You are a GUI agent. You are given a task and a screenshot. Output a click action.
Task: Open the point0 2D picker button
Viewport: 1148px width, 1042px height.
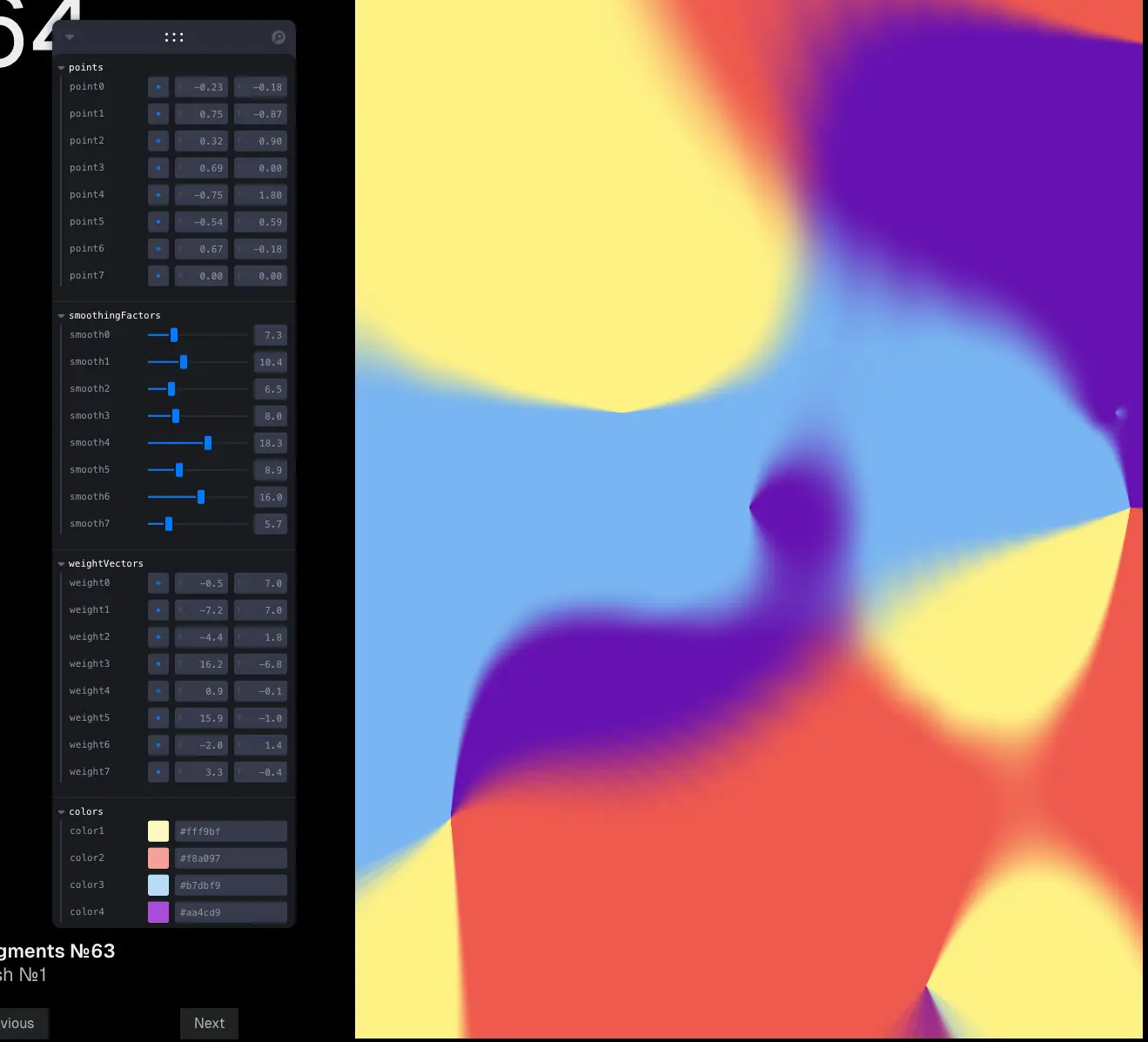(158, 87)
